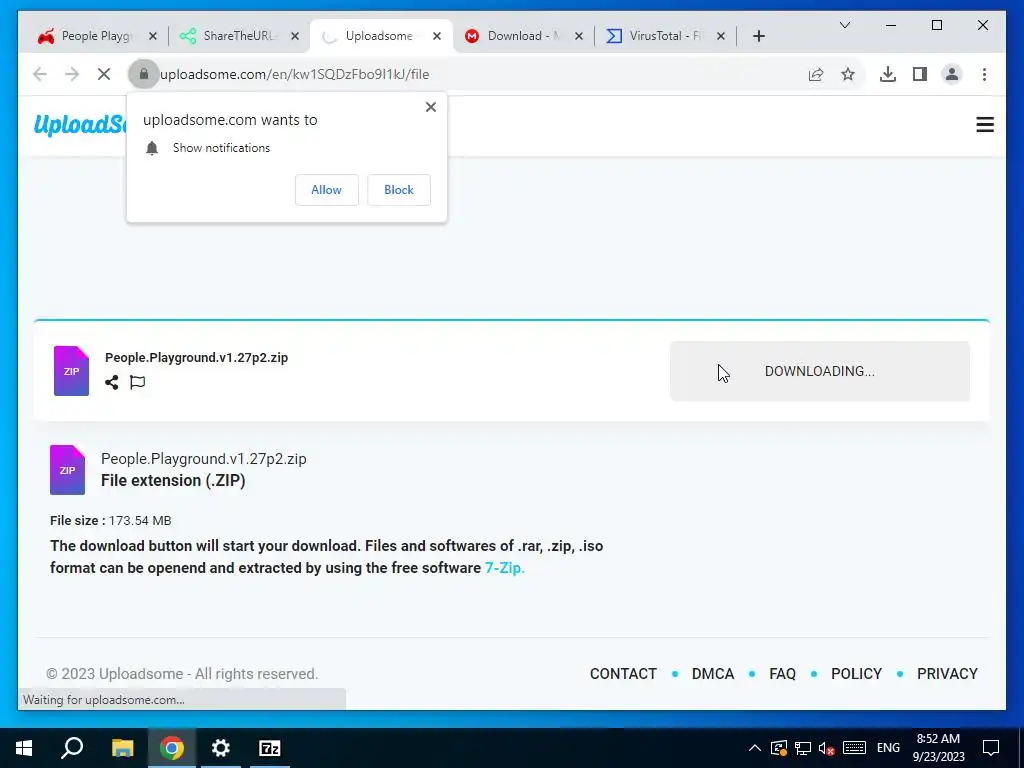Show hidden system tray icons

(754, 748)
